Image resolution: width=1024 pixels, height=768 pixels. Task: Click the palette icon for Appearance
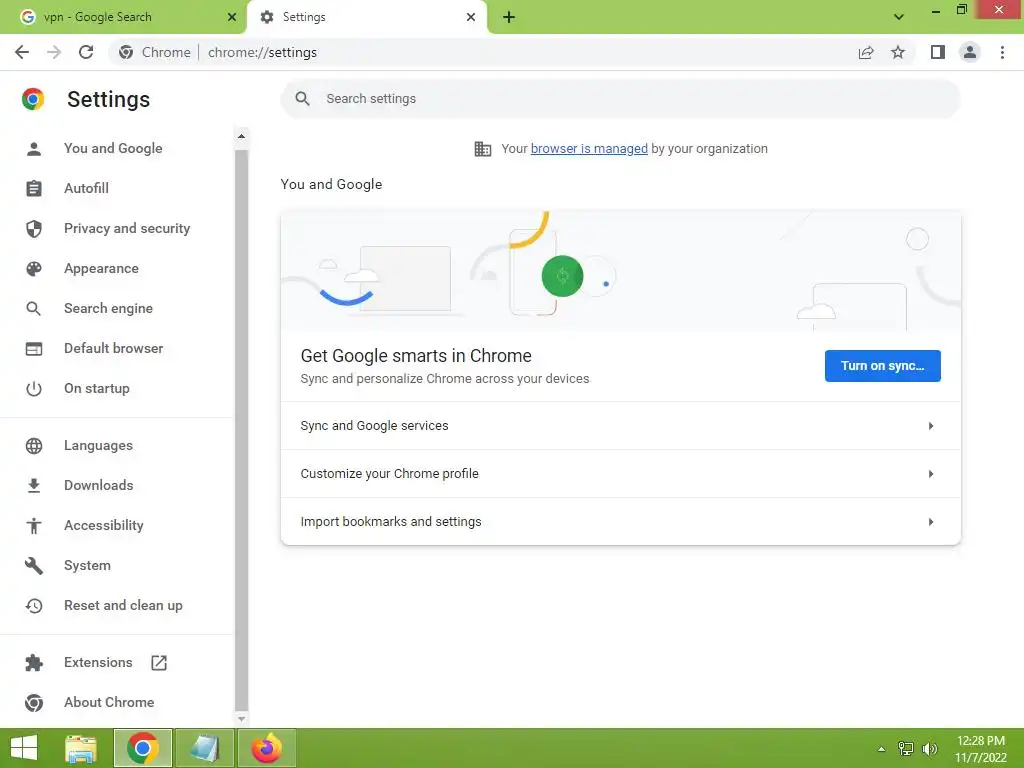click(x=33, y=268)
